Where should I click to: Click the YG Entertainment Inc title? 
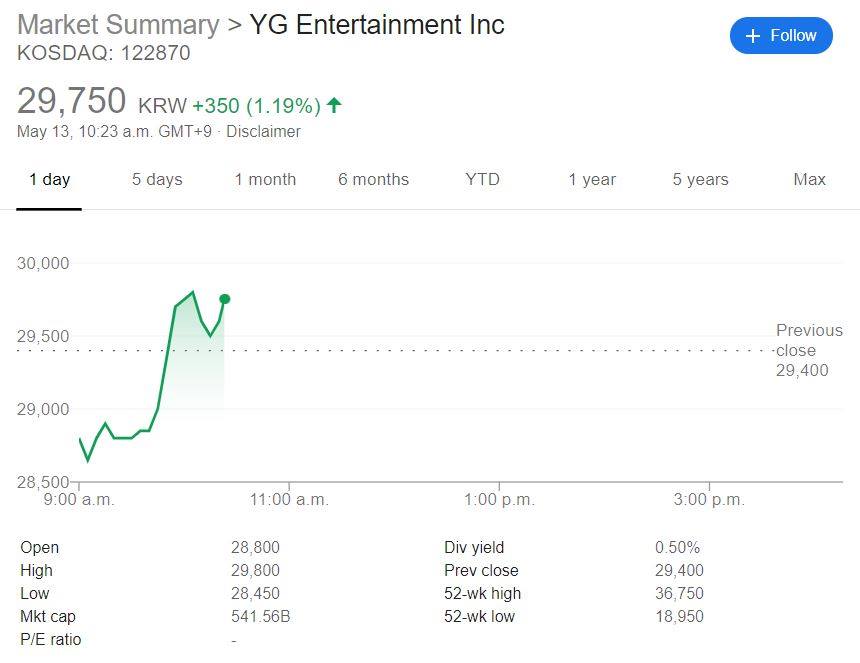[x=377, y=25]
